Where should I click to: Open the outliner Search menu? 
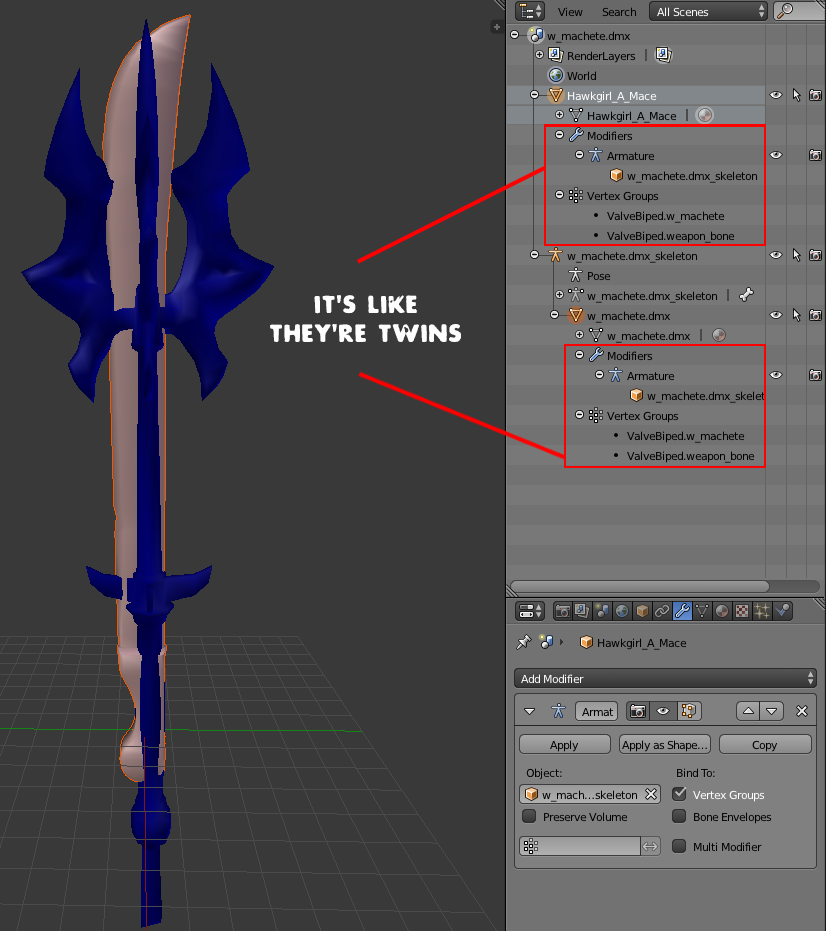[x=619, y=12]
